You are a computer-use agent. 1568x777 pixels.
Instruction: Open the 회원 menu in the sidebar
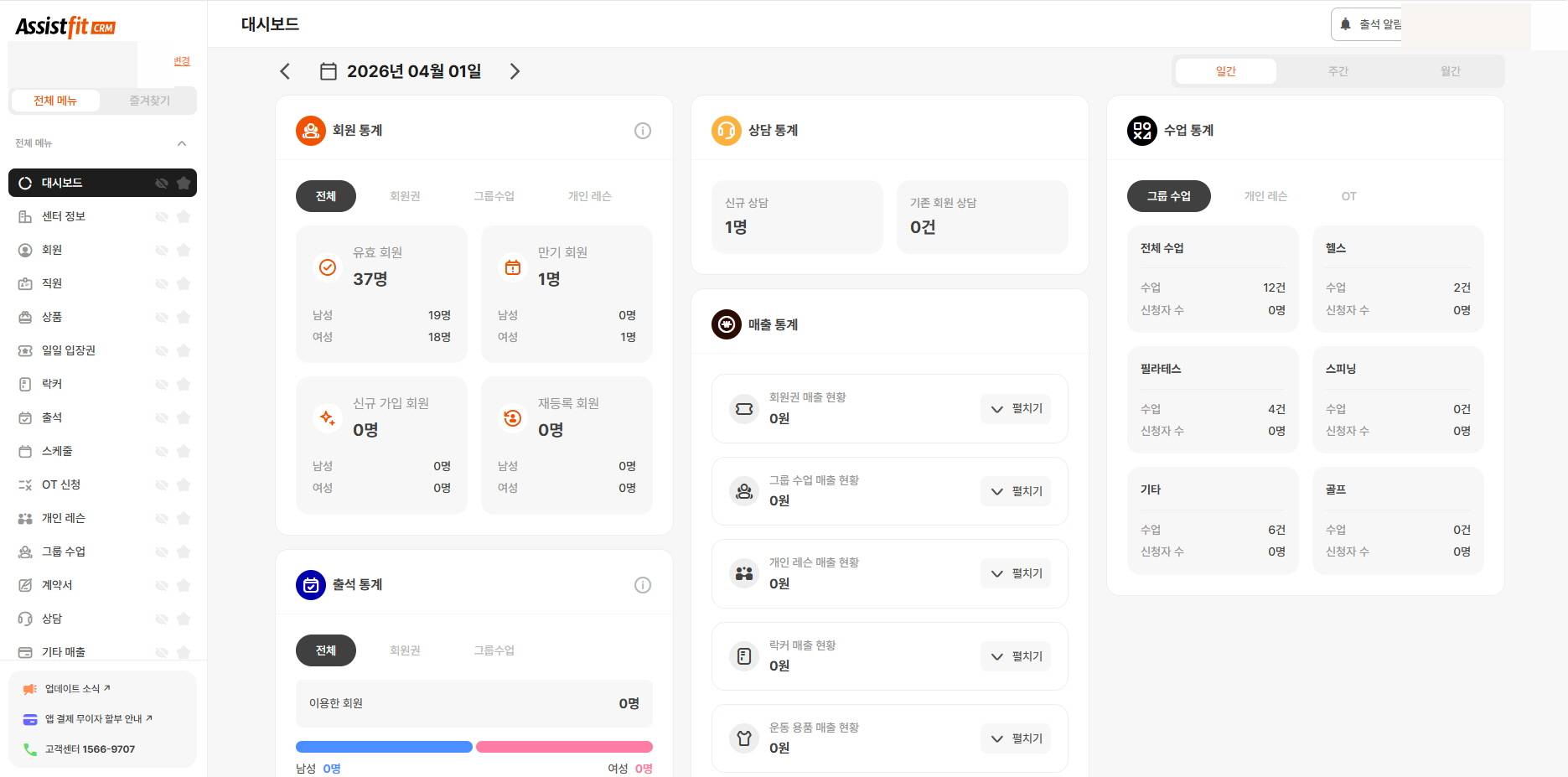(52, 249)
